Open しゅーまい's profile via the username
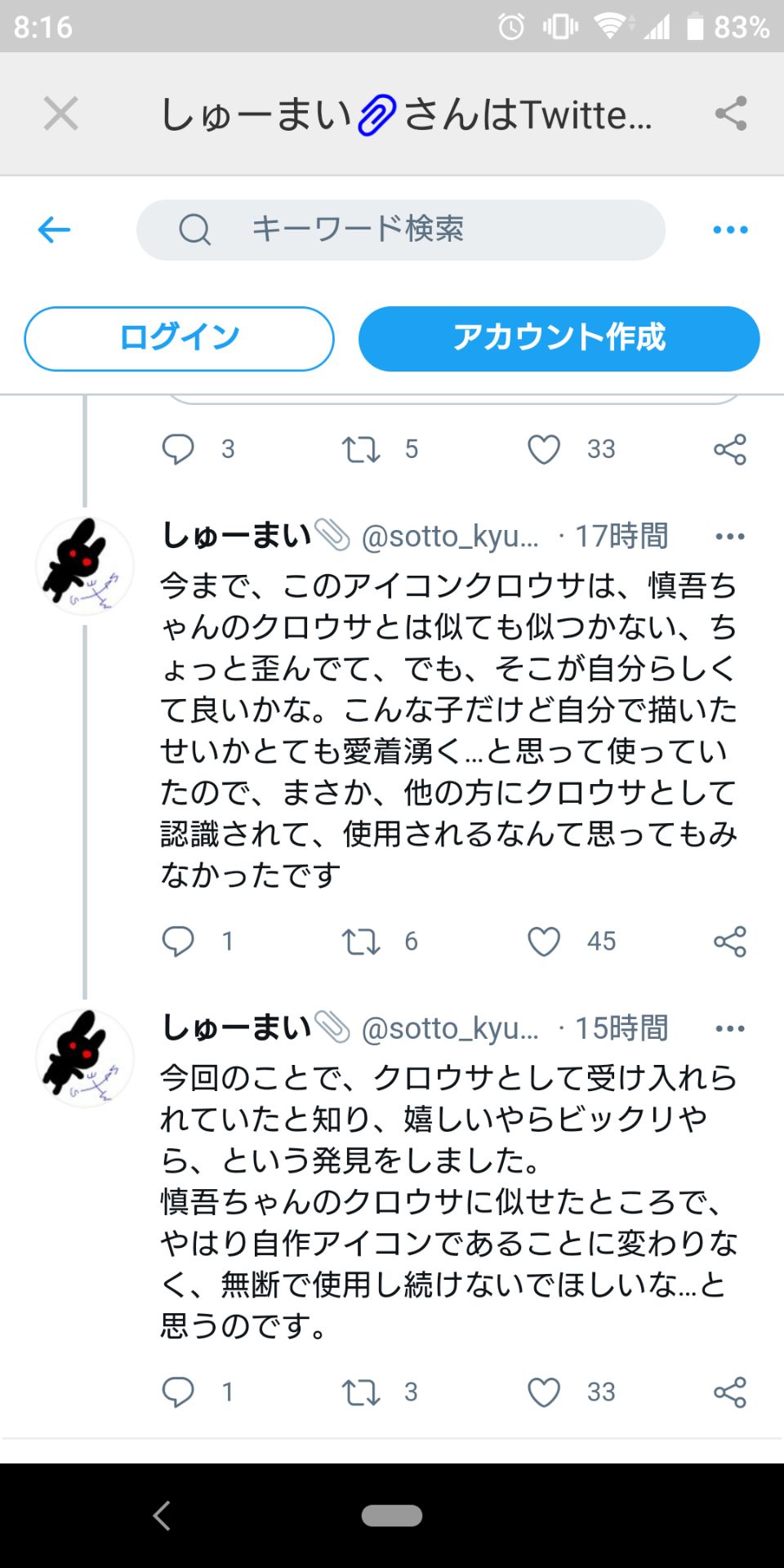The height and width of the screenshot is (1568, 784). point(237,535)
